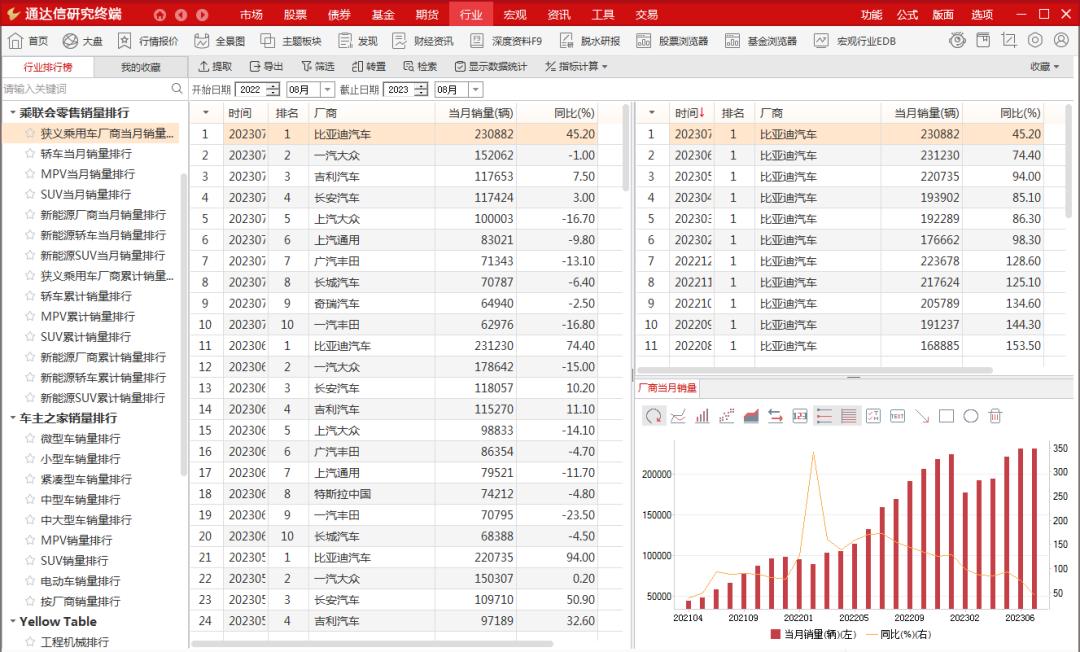Screen dimensions: 1080x652
Task: Switch to the 我的收藏 tab
Action: tap(140, 66)
